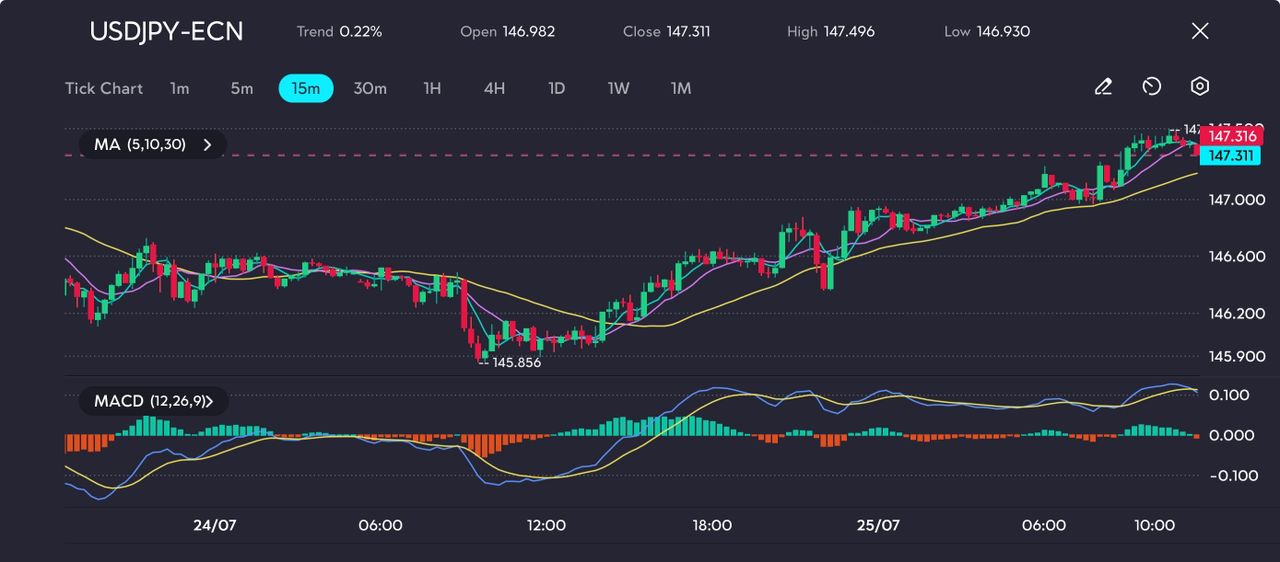Screen dimensions: 1280x562
Task: Pick the 1W weekly timeframe
Action: [x=619, y=88]
